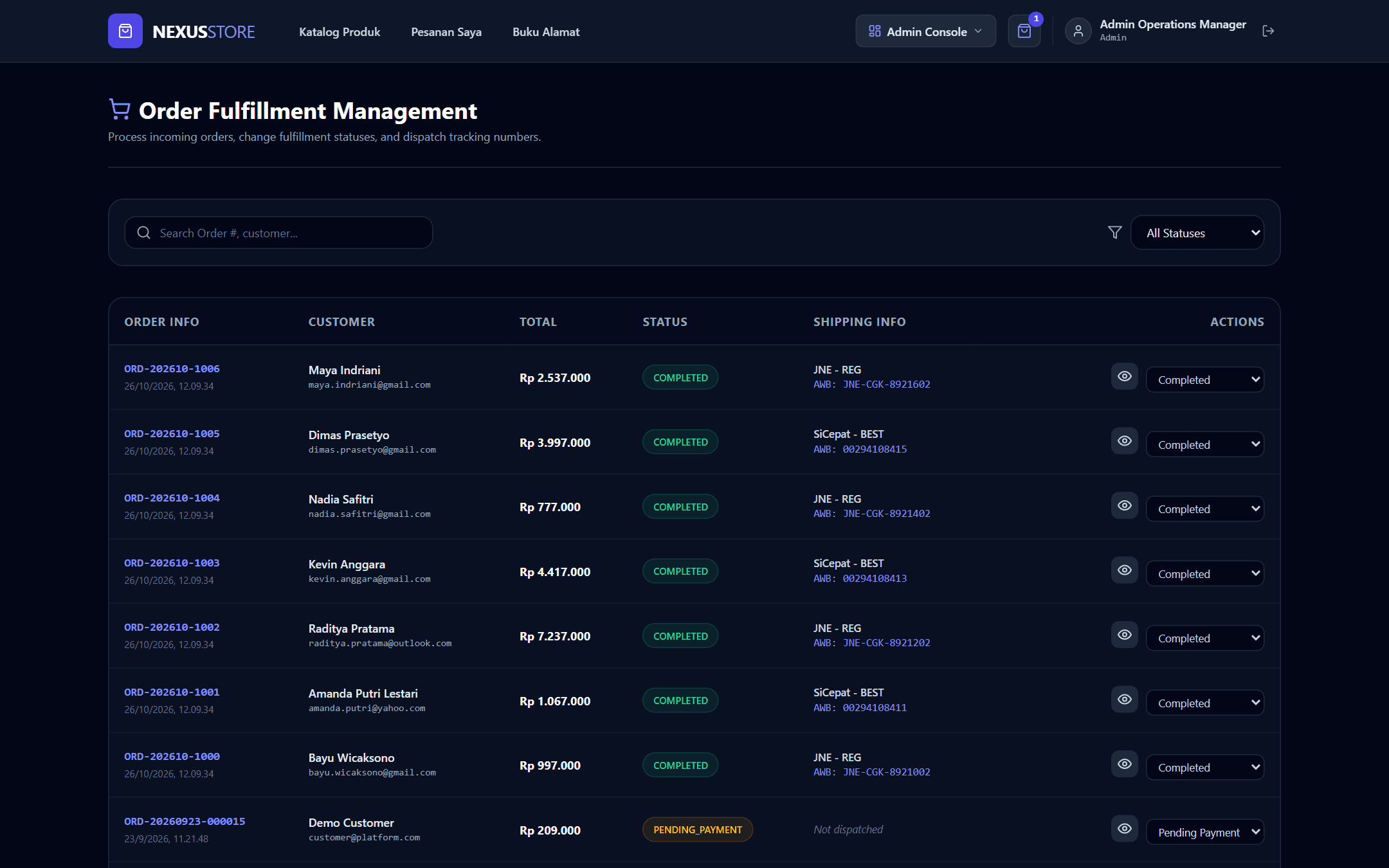Change status dropdown for Maya Indriani's order
Screen dimensions: 1389x868
(1205, 379)
